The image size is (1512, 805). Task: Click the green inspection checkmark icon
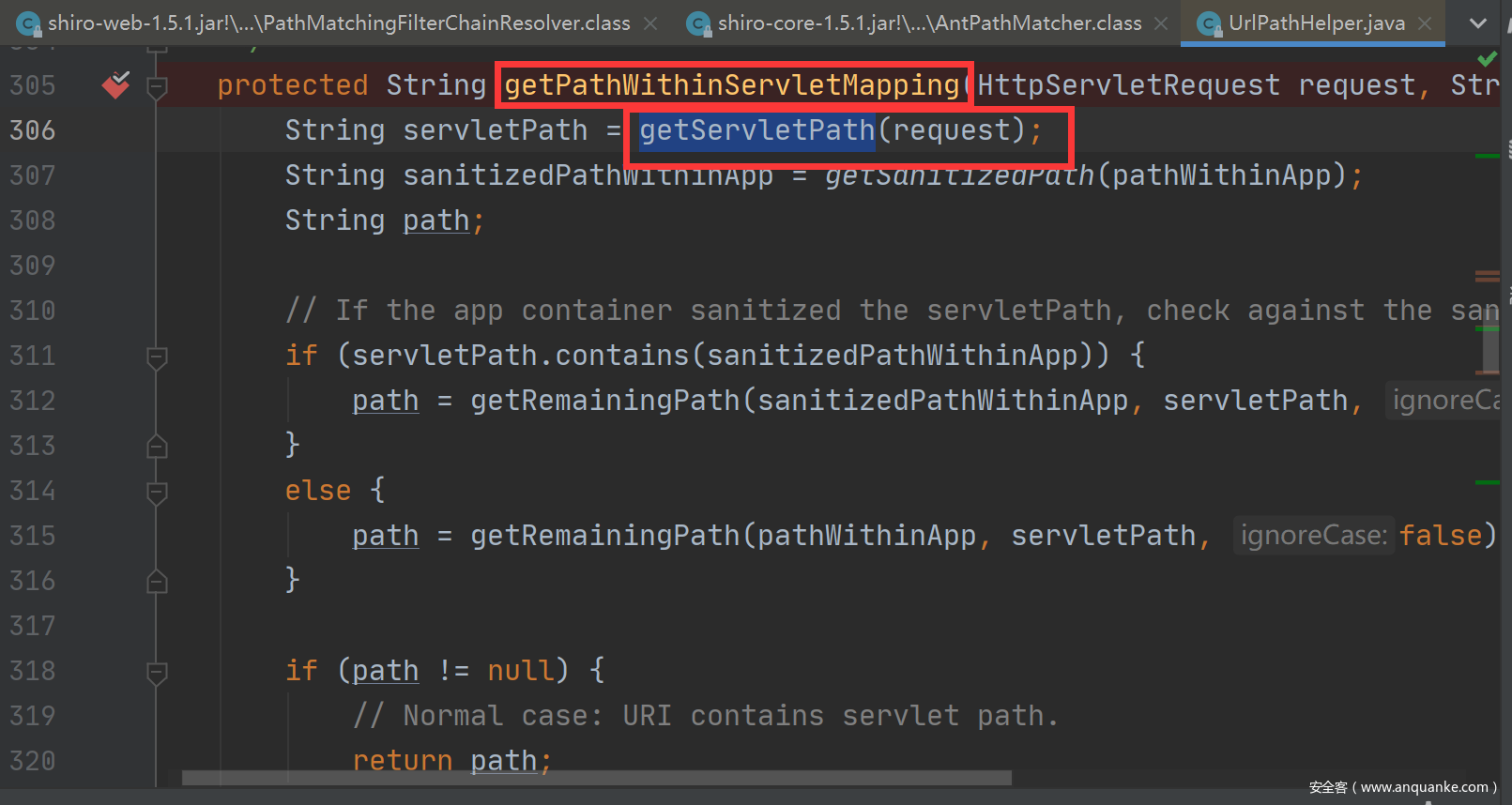pos(1487,59)
